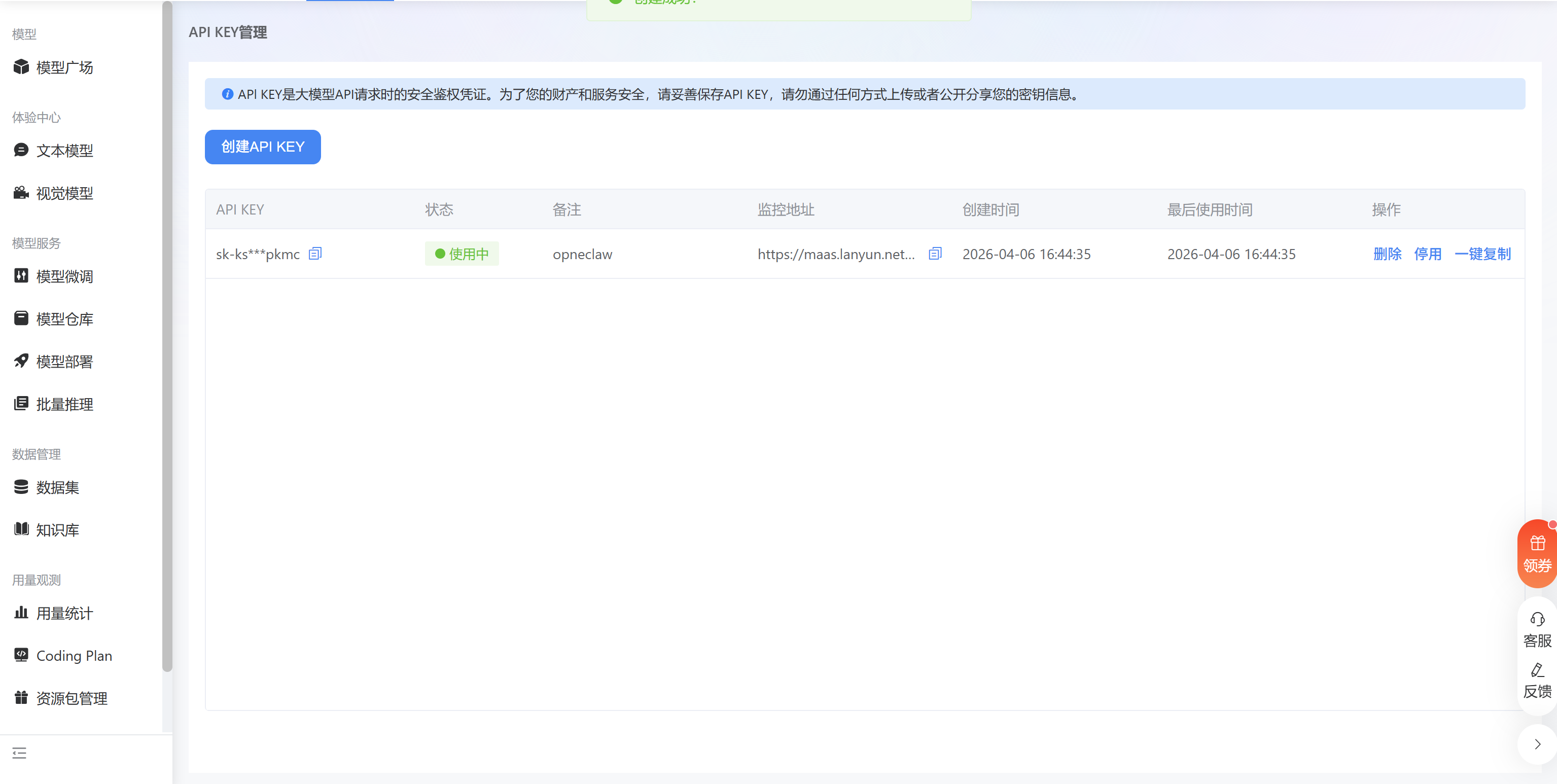Screen dimensions: 1557x784
Task: Open 模型微调 in the sidebar
Action: point(64,277)
